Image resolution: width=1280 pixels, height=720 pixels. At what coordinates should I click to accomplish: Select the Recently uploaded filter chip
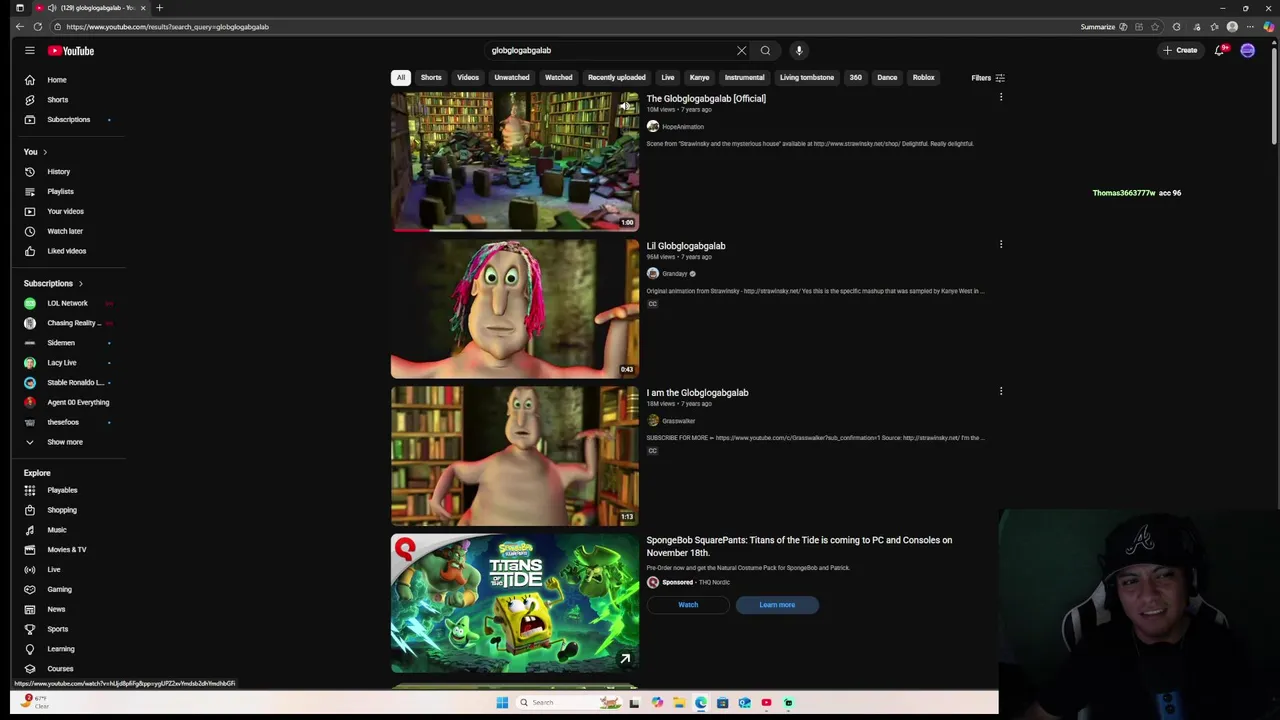coord(617,77)
